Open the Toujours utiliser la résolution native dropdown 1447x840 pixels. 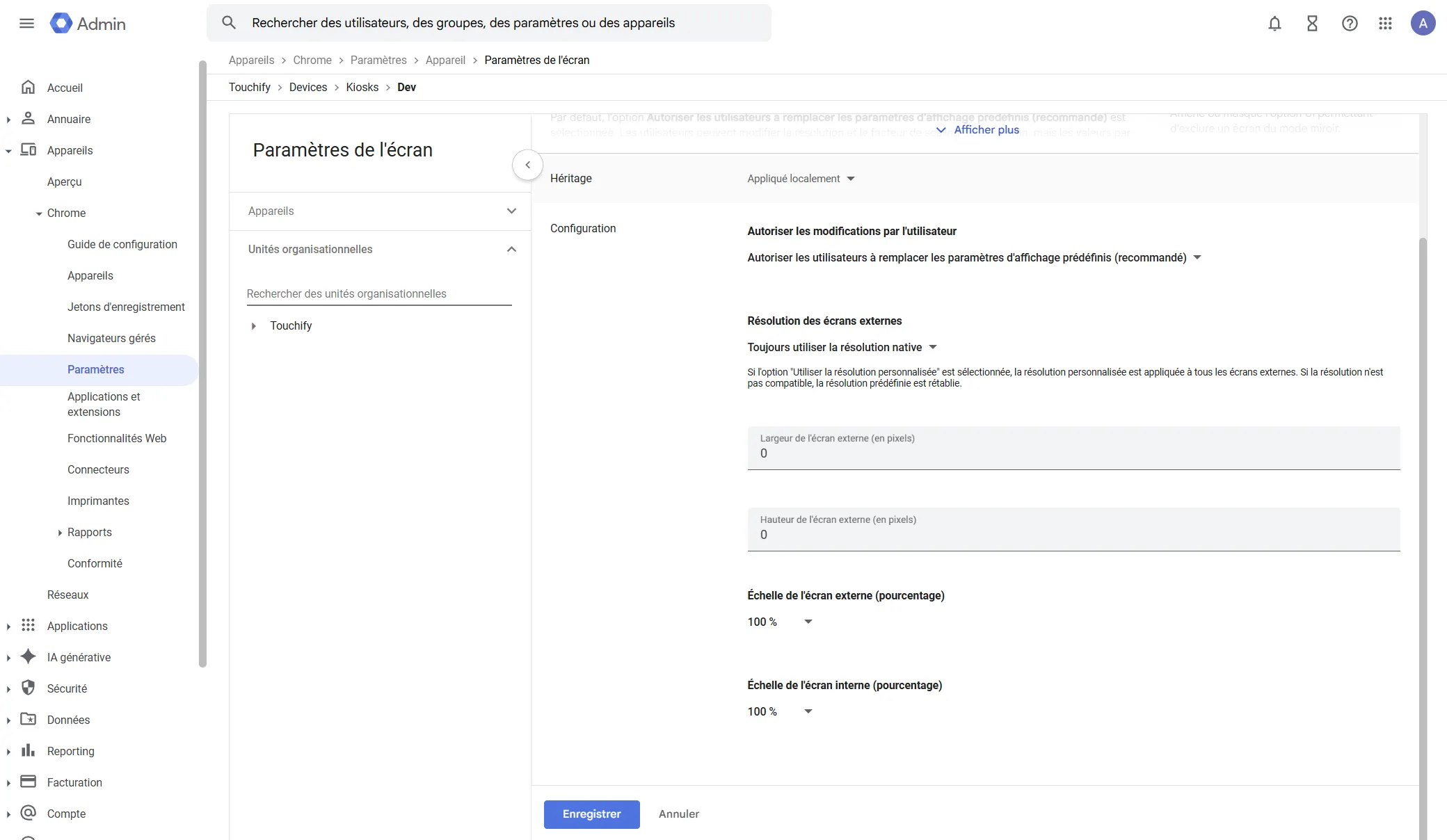840,347
